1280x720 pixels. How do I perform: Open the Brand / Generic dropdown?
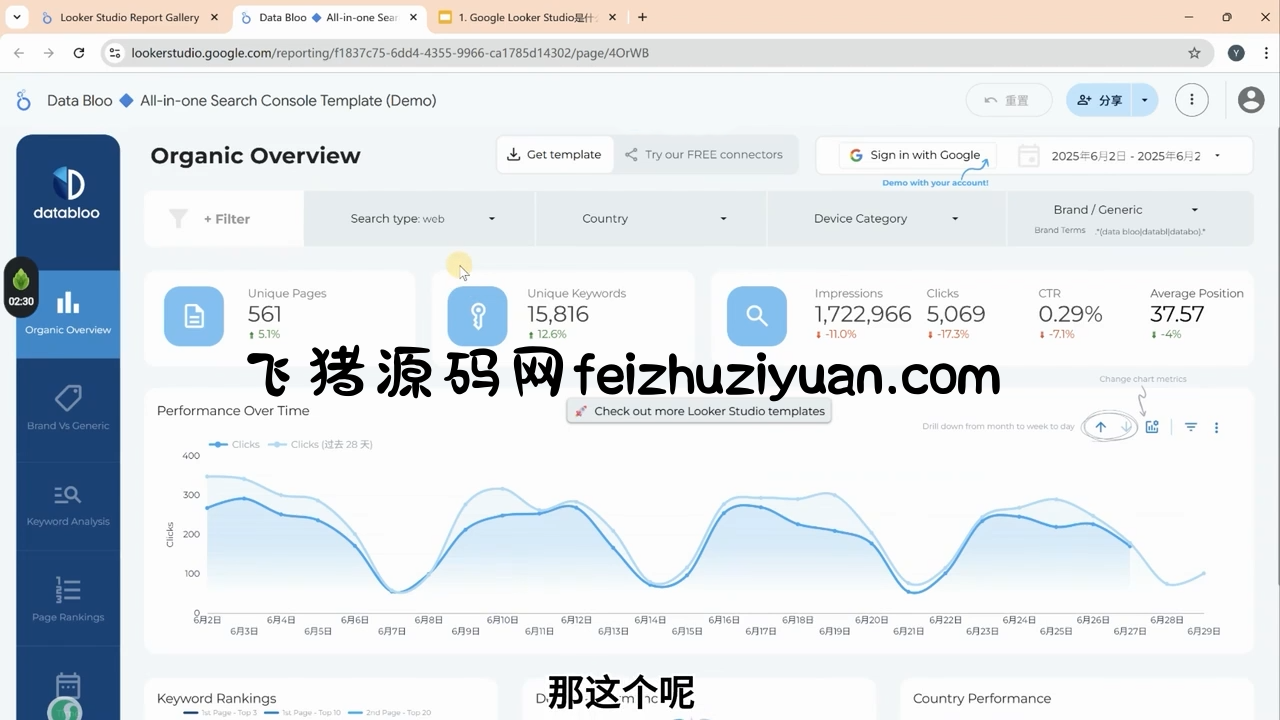pyautogui.click(x=1129, y=210)
